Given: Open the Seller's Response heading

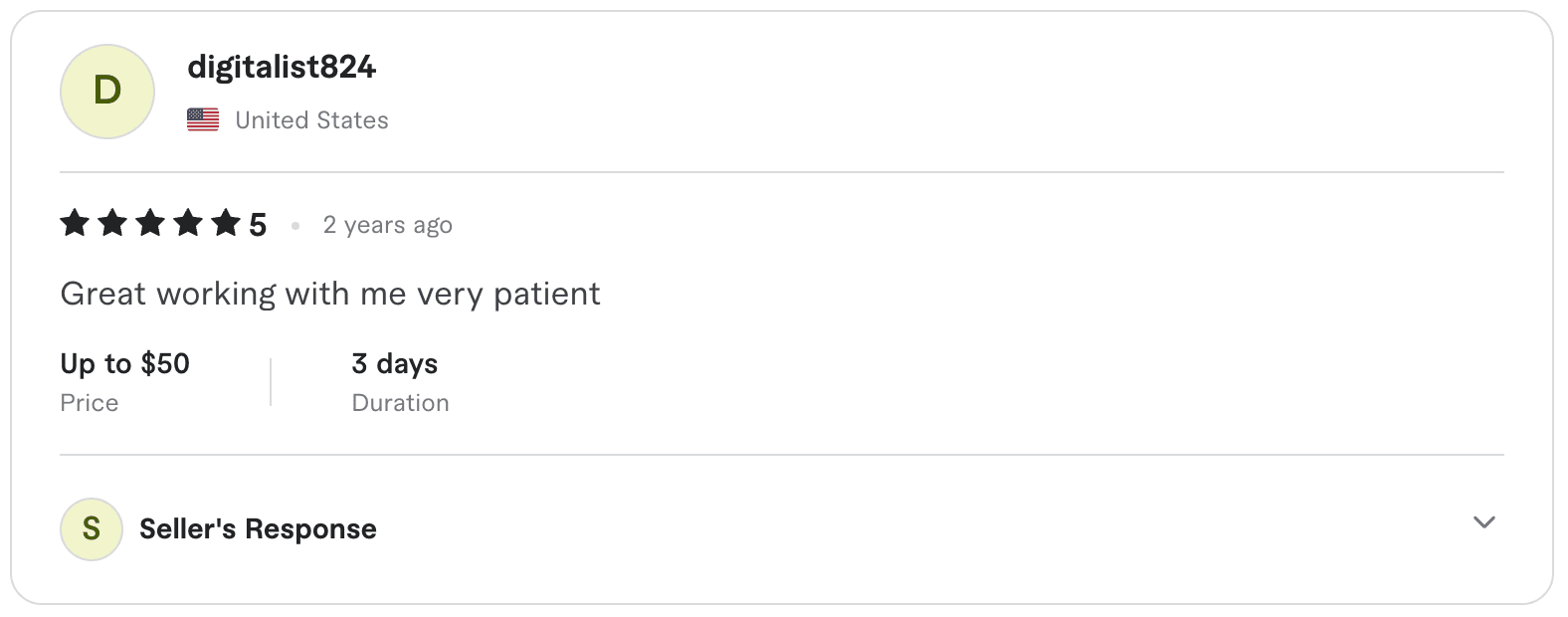Looking at the screenshot, I should point(258,529).
